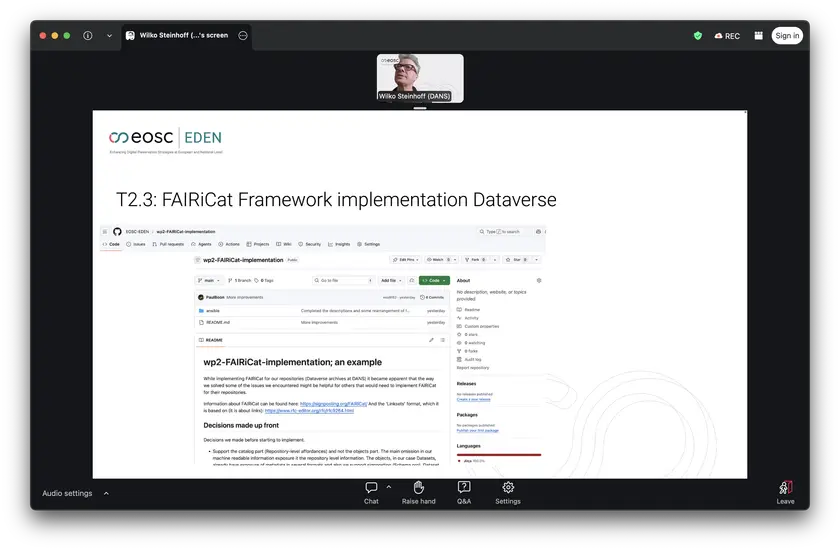Viewport: 840px width, 550px height.
Task: Select the Wiki tab in the shared GitHub page
Action: click(x=284, y=244)
